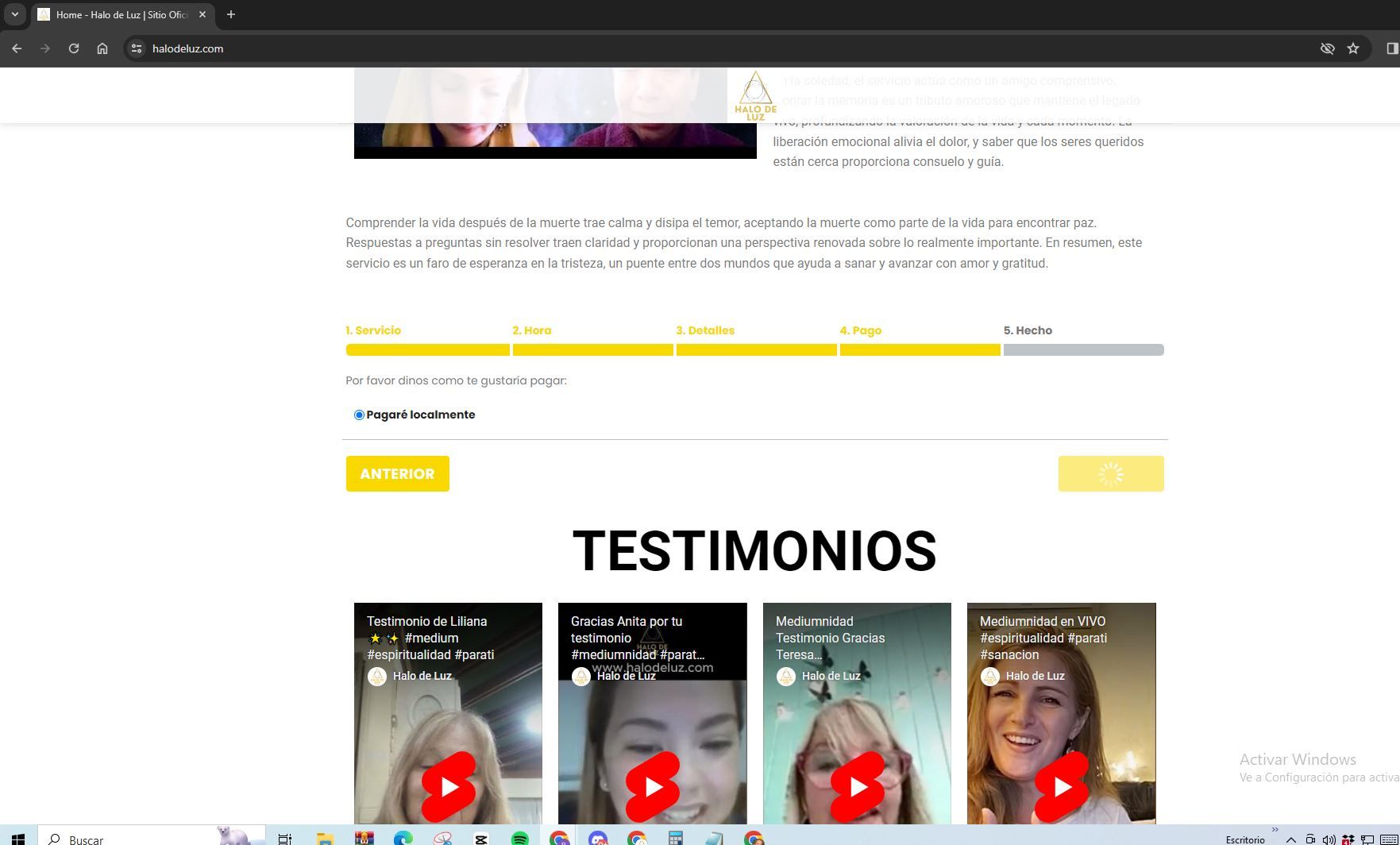Image resolution: width=1400 pixels, height=845 pixels.
Task: Click the Escritorio toolbar label
Action: [x=1245, y=839]
